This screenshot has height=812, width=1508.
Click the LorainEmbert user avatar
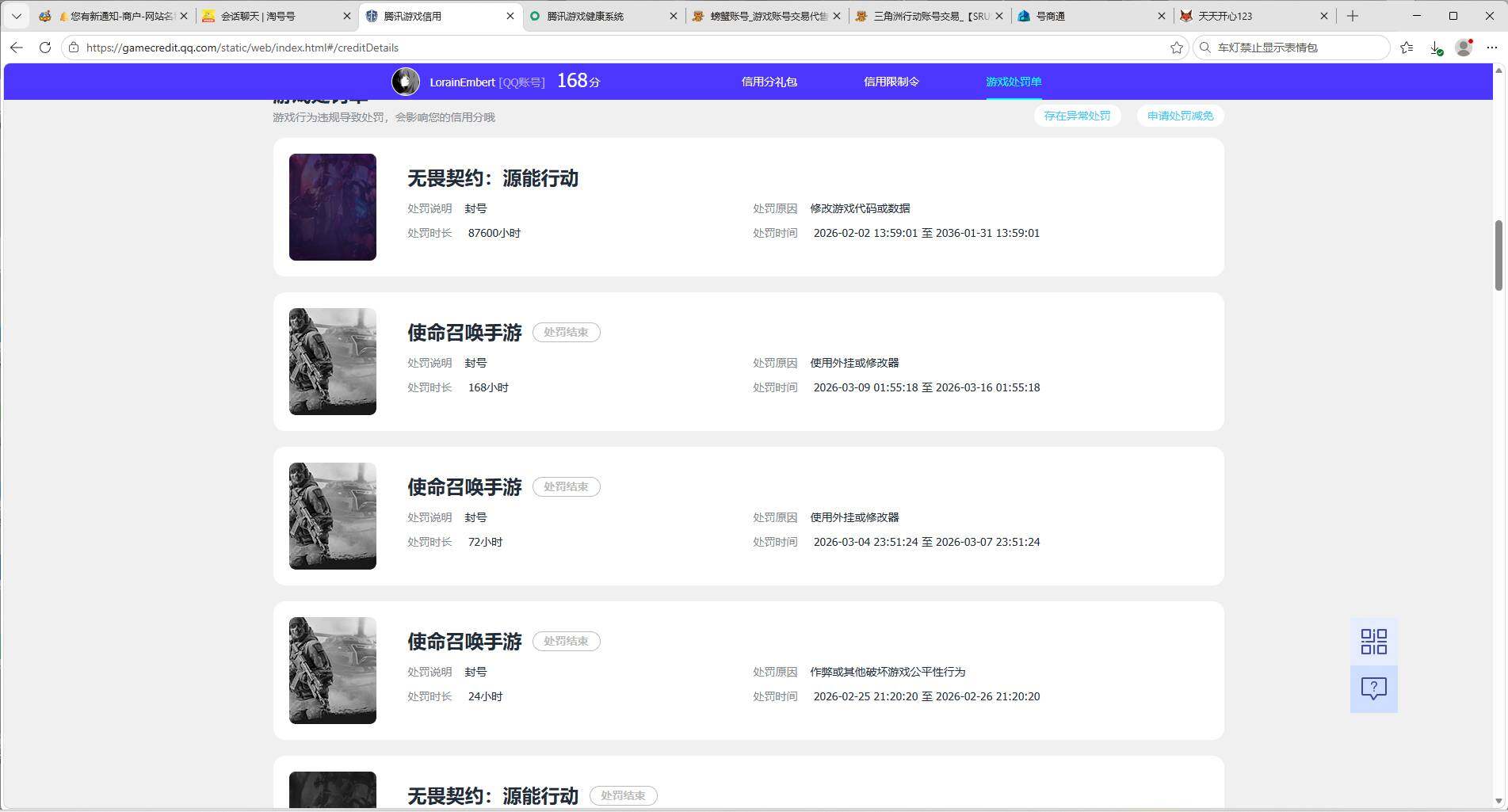point(406,82)
